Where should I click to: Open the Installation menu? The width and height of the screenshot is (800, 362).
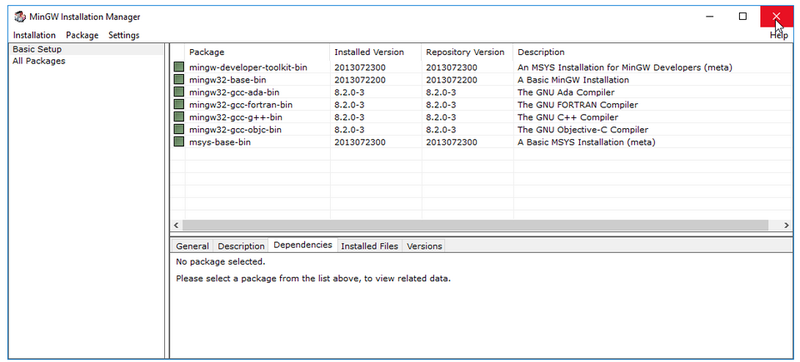click(34, 35)
